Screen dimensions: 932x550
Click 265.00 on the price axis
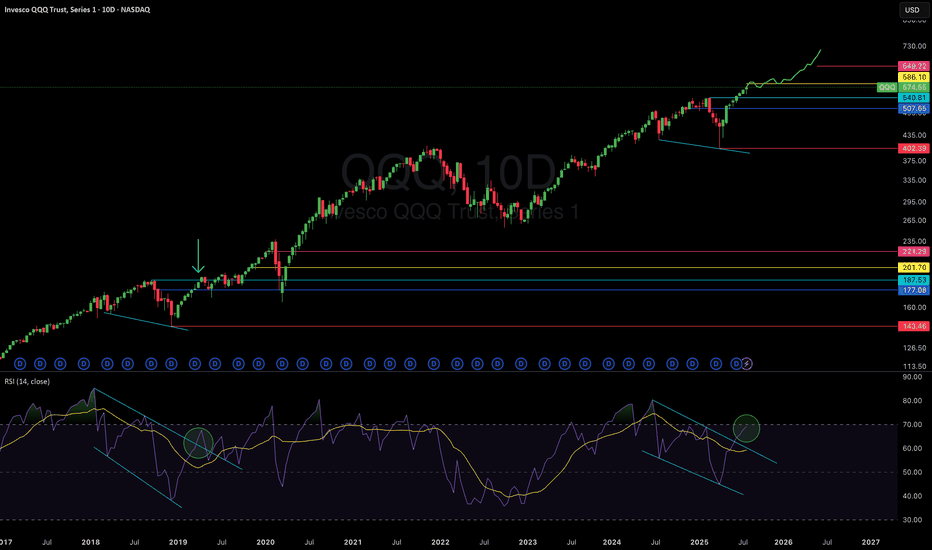click(914, 220)
